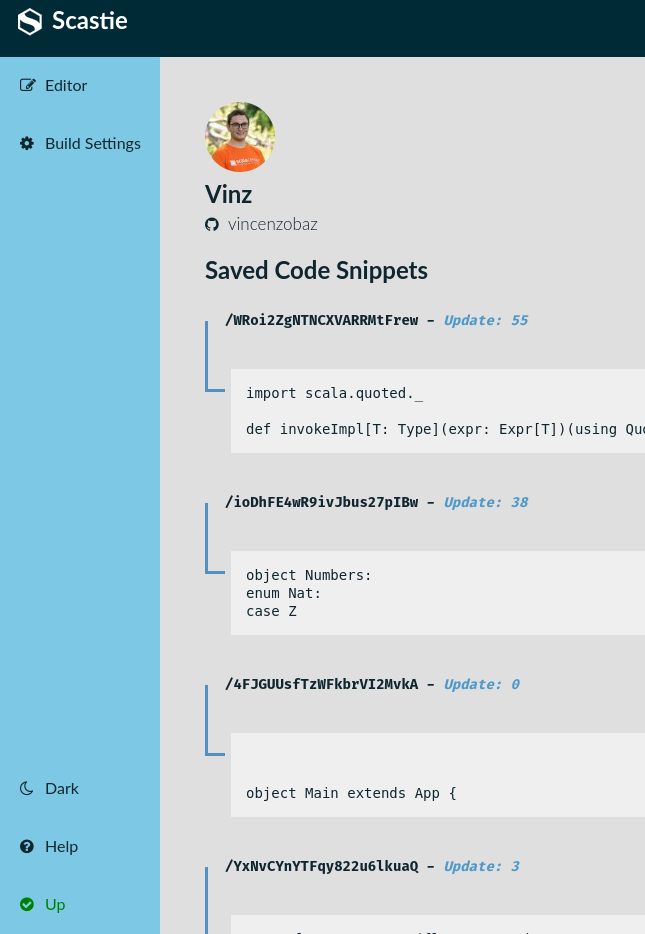This screenshot has height=934, width=645.
Task: Click the Scastie logo icon
Action: (x=29, y=21)
